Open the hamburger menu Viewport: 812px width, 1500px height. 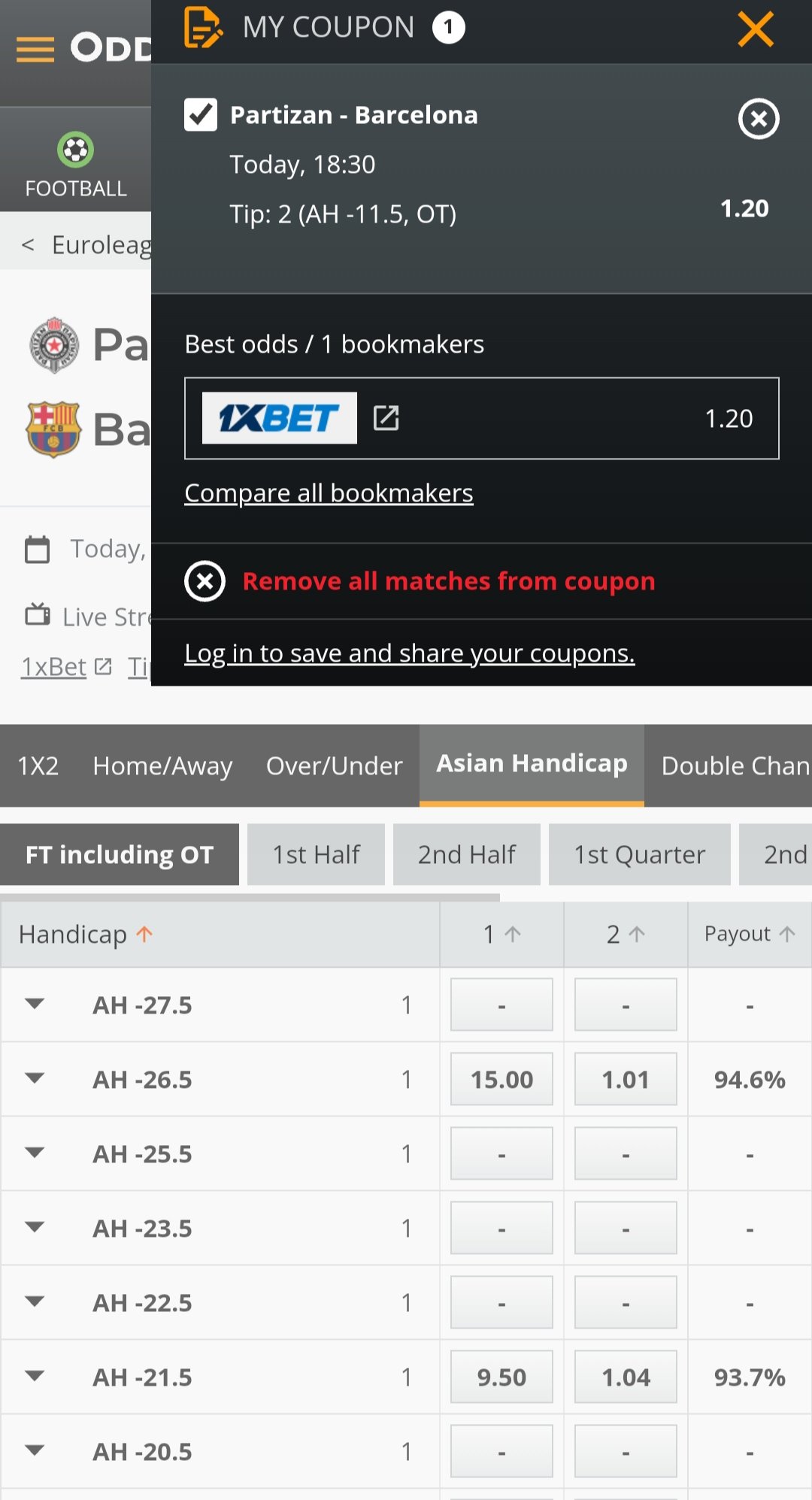click(35, 50)
